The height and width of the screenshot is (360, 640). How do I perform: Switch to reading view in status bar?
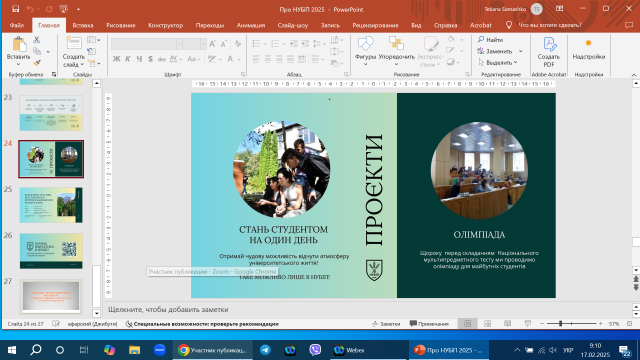(x=507, y=324)
